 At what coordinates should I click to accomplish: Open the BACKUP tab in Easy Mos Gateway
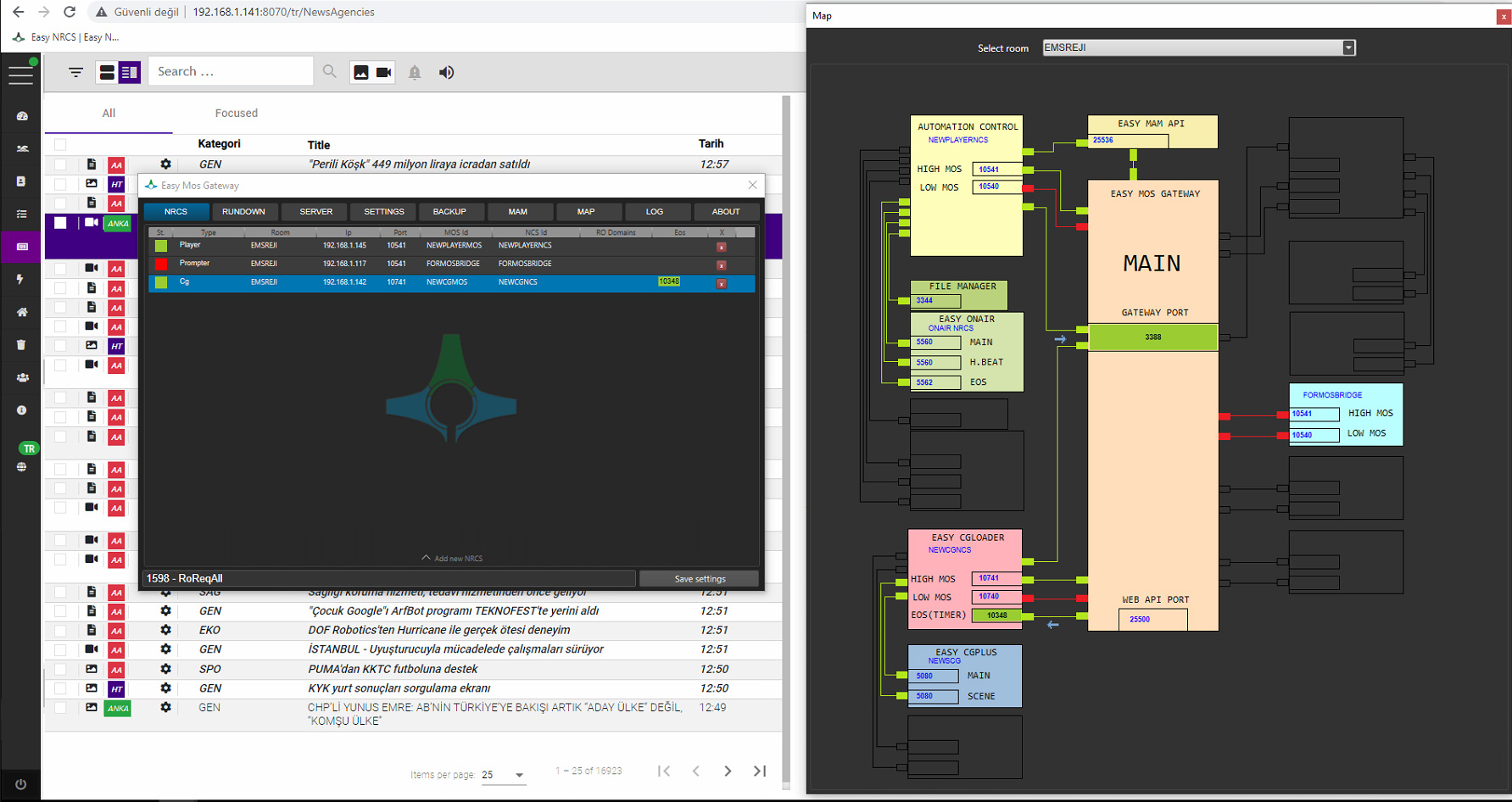coord(449,212)
